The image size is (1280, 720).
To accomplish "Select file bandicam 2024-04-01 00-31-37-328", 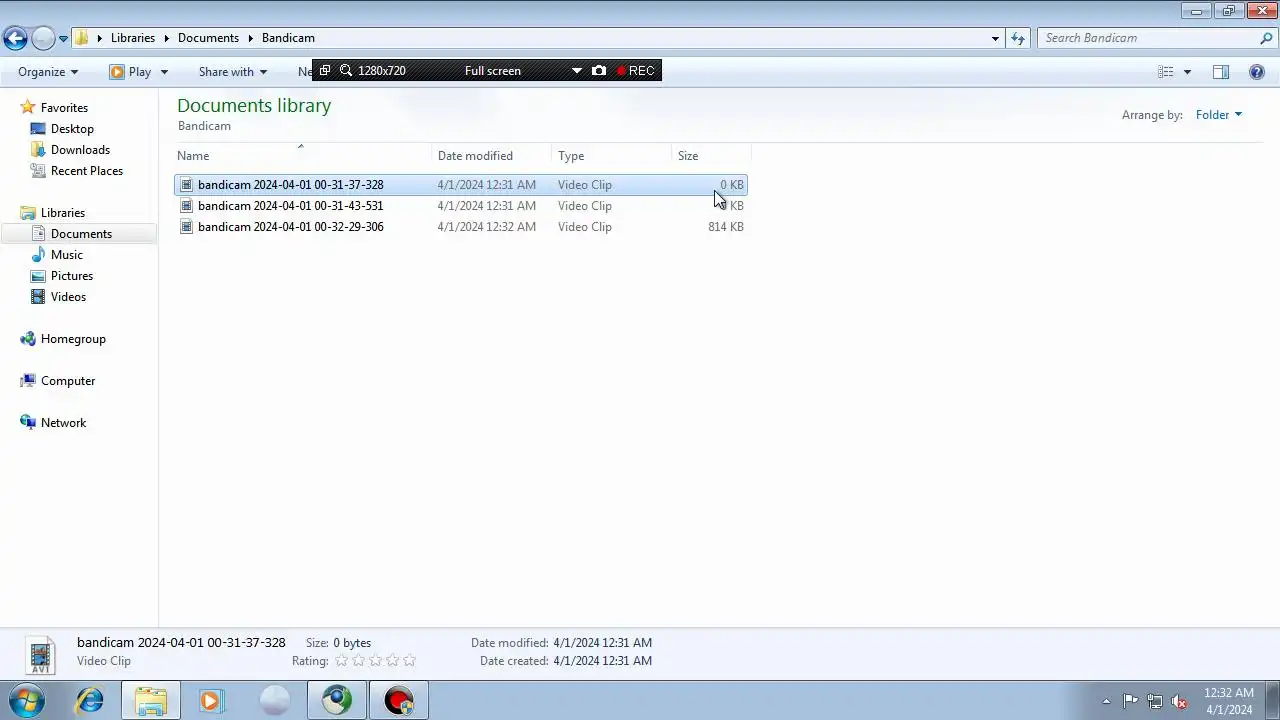I will pos(460,185).
